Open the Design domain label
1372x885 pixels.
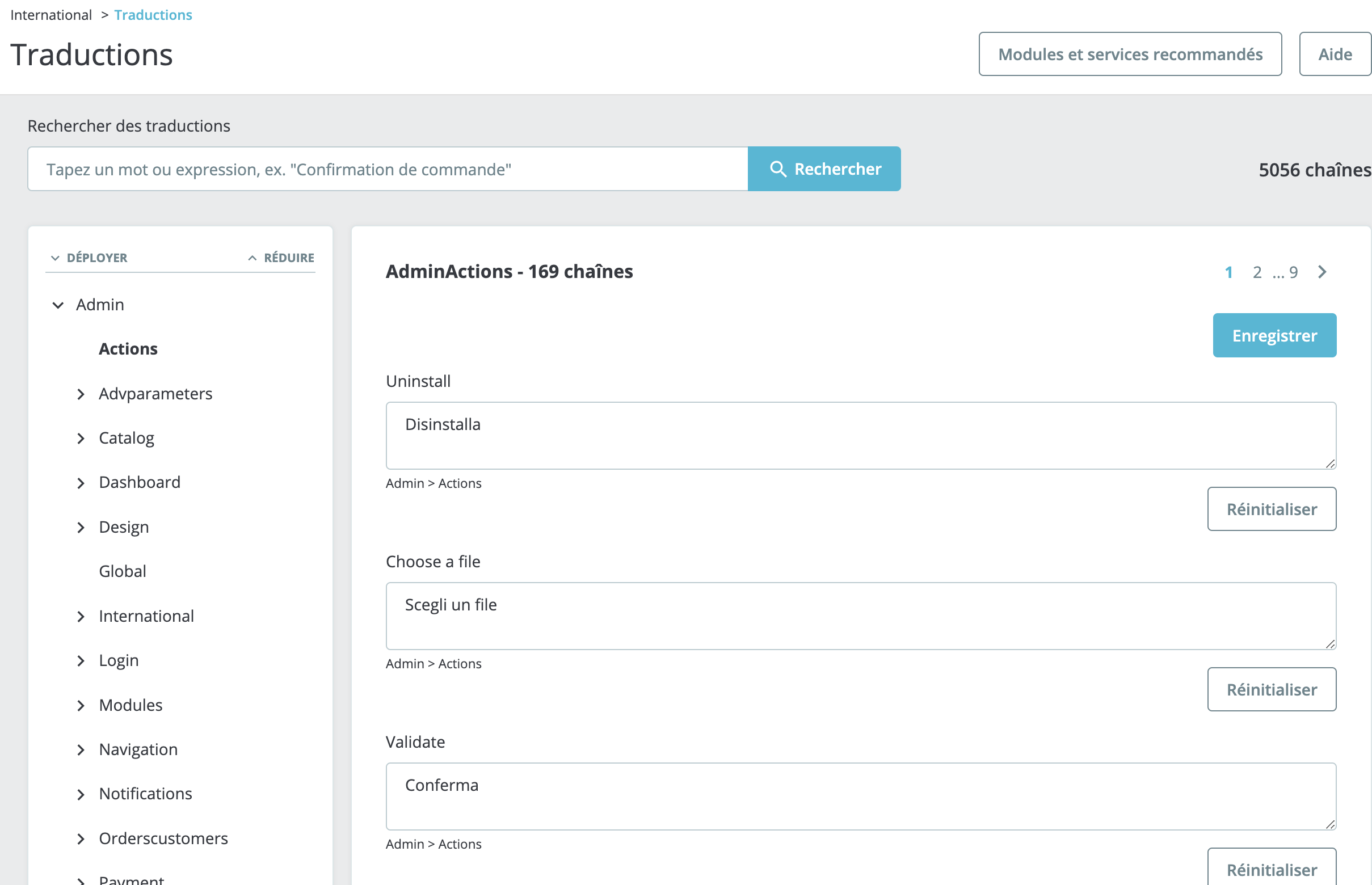124,528
